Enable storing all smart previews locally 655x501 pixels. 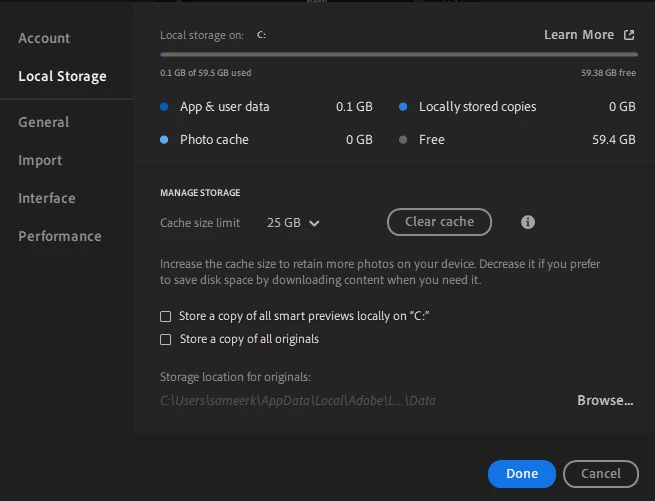point(166,316)
